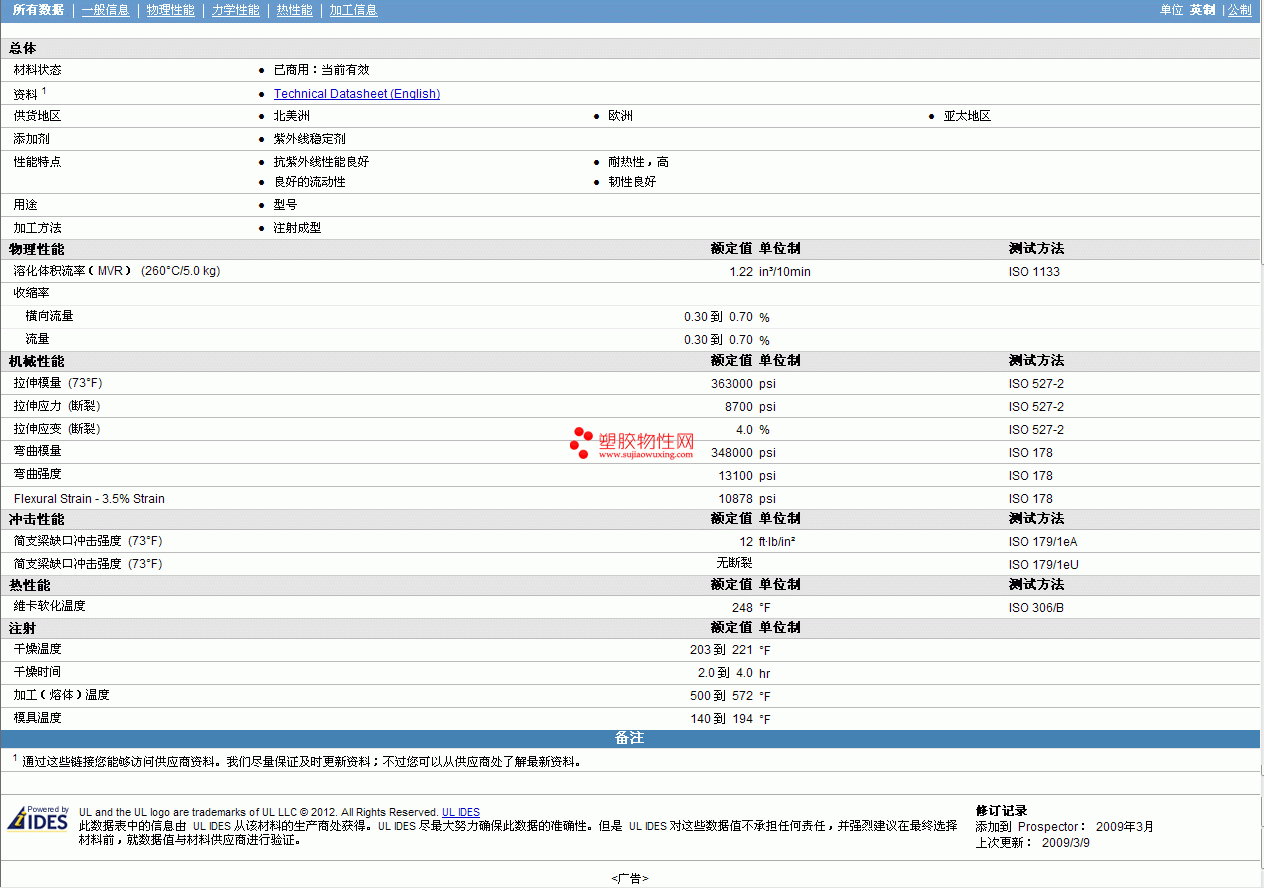Screen dimensions: 1264x888
Task: Click the <广告> label at the bottom
Action: pos(630,878)
